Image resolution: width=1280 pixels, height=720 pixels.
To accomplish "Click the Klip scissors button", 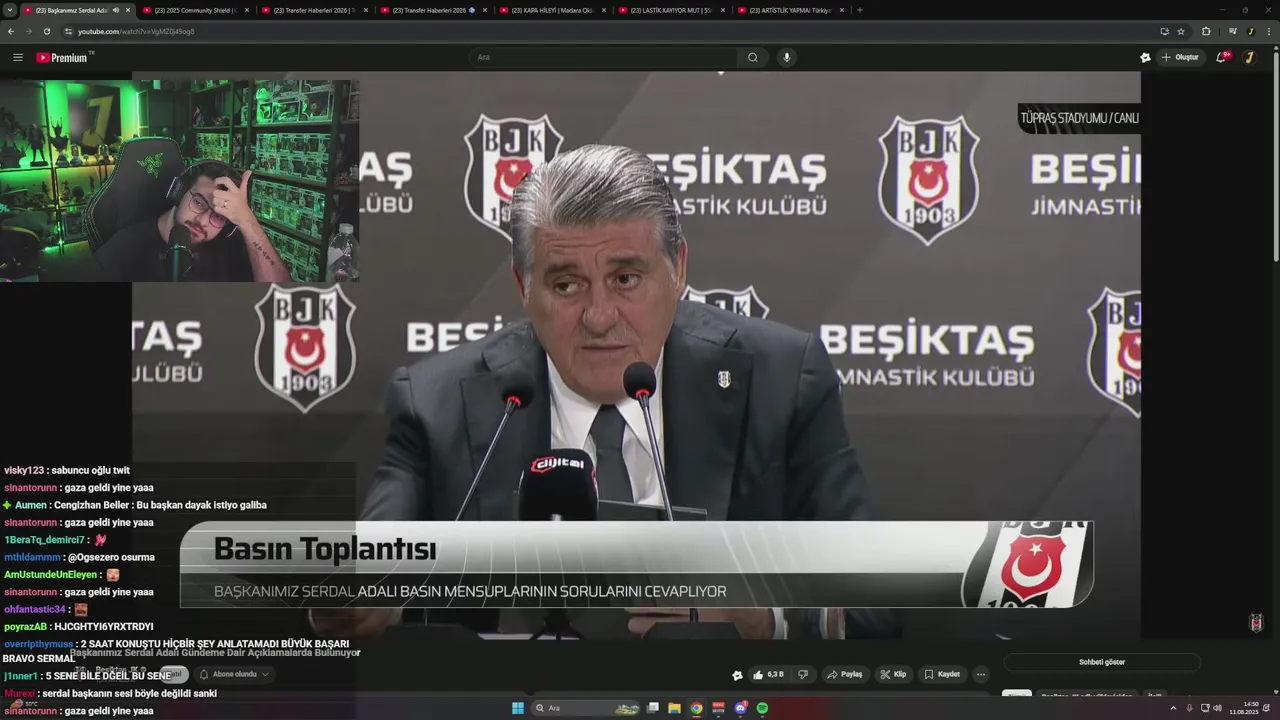I will pyautogui.click(x=893, y=674).
